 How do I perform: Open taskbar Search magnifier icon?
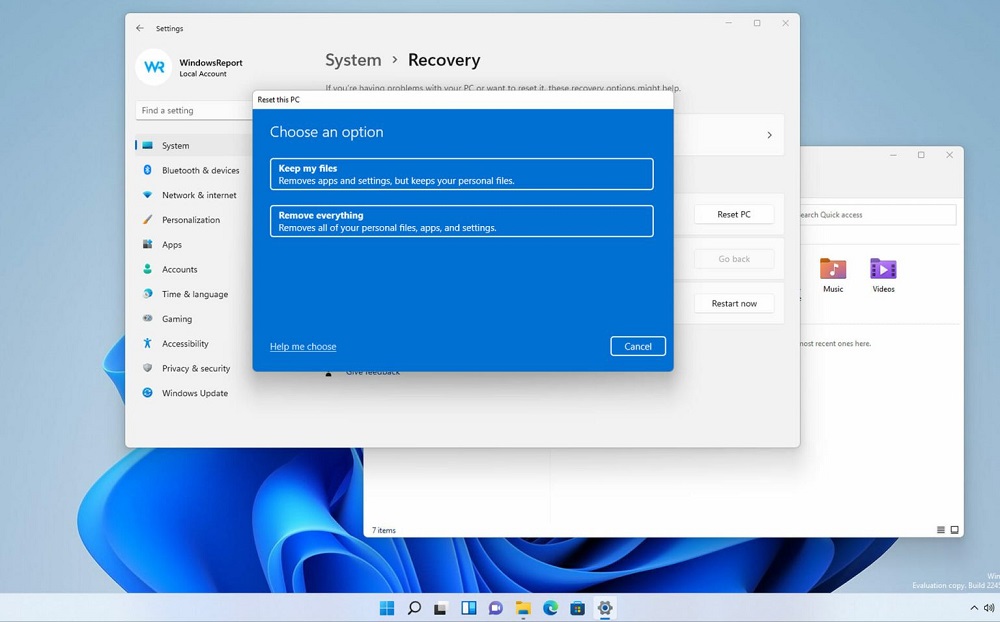coord(415,608)
